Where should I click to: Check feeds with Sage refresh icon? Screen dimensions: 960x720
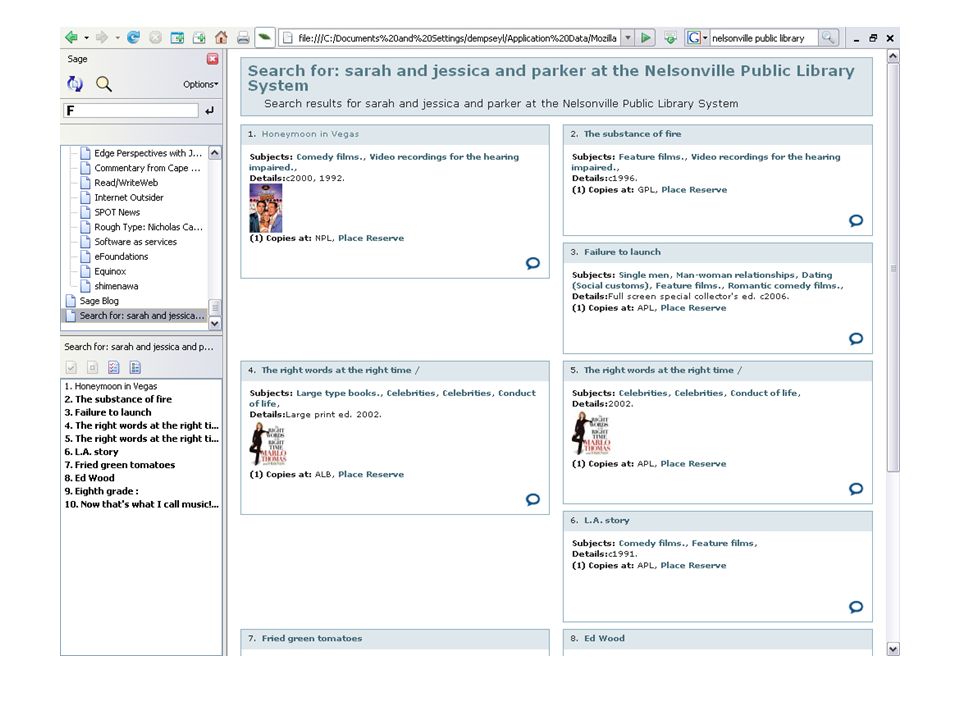click(x=75, y=84)
